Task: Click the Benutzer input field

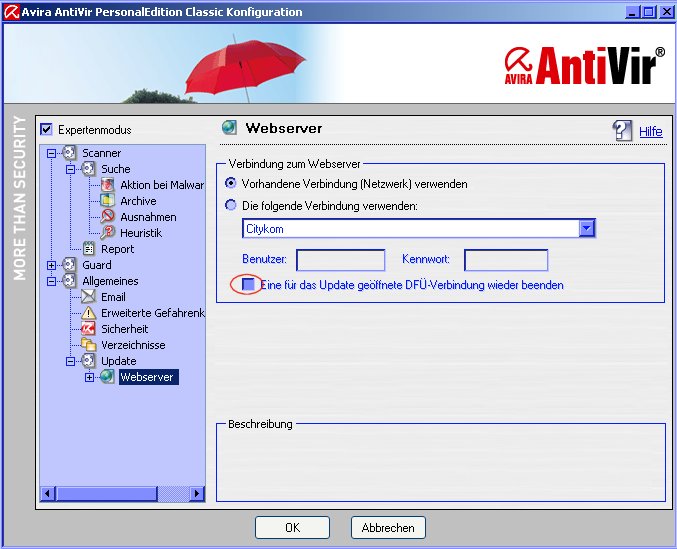Action: tap(341, 260)
